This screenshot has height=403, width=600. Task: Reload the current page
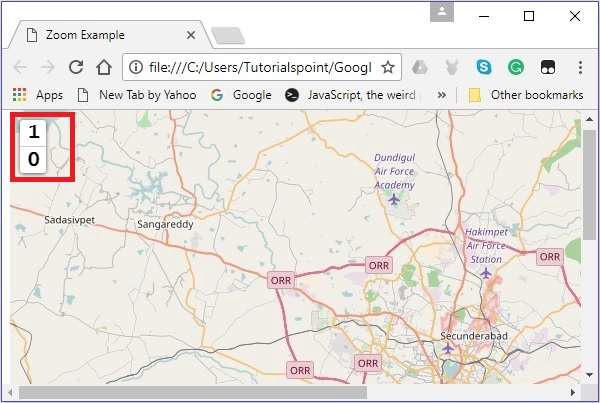[x=75, y=67]
